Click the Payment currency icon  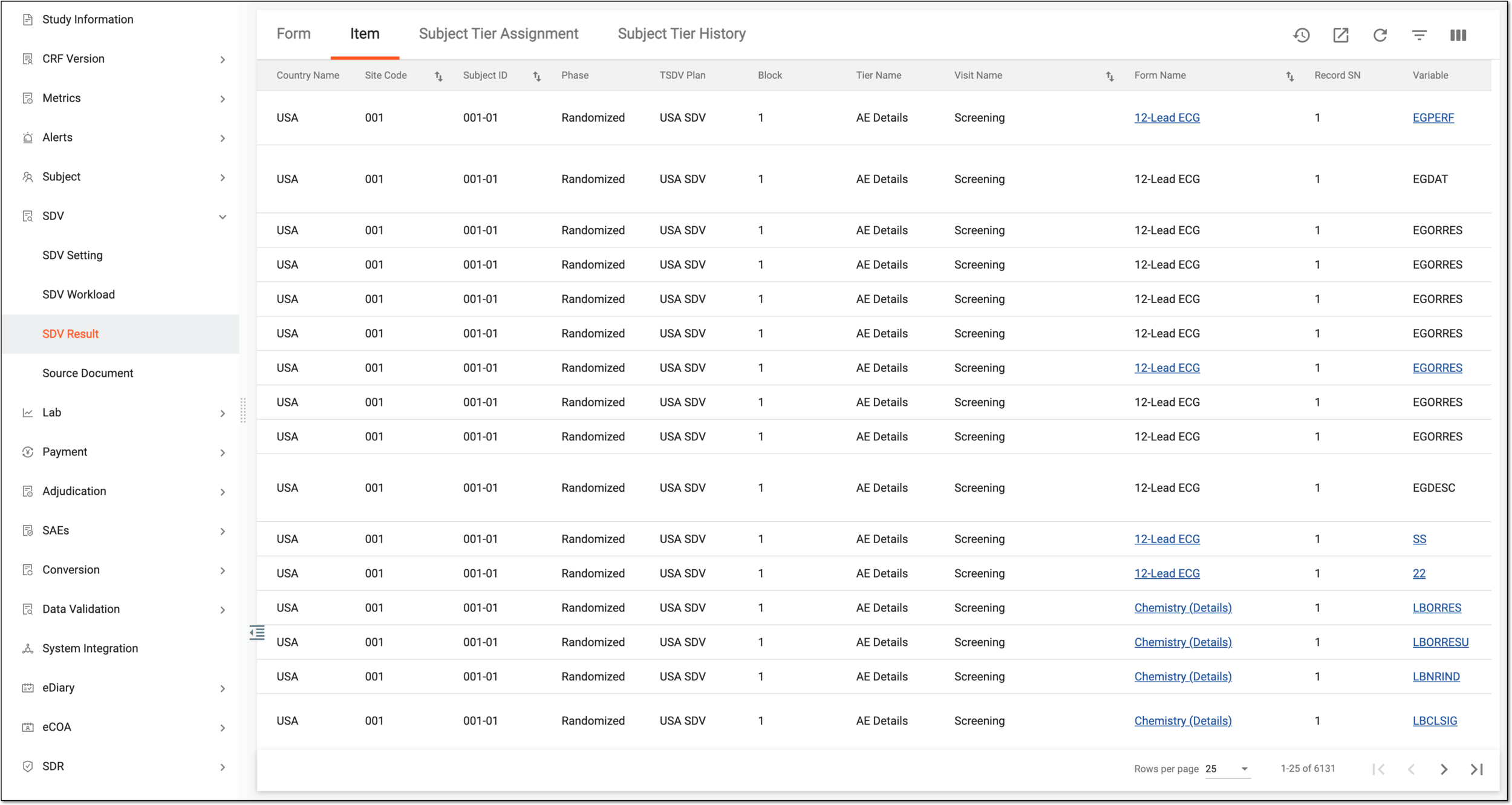(x=28, y=452)
